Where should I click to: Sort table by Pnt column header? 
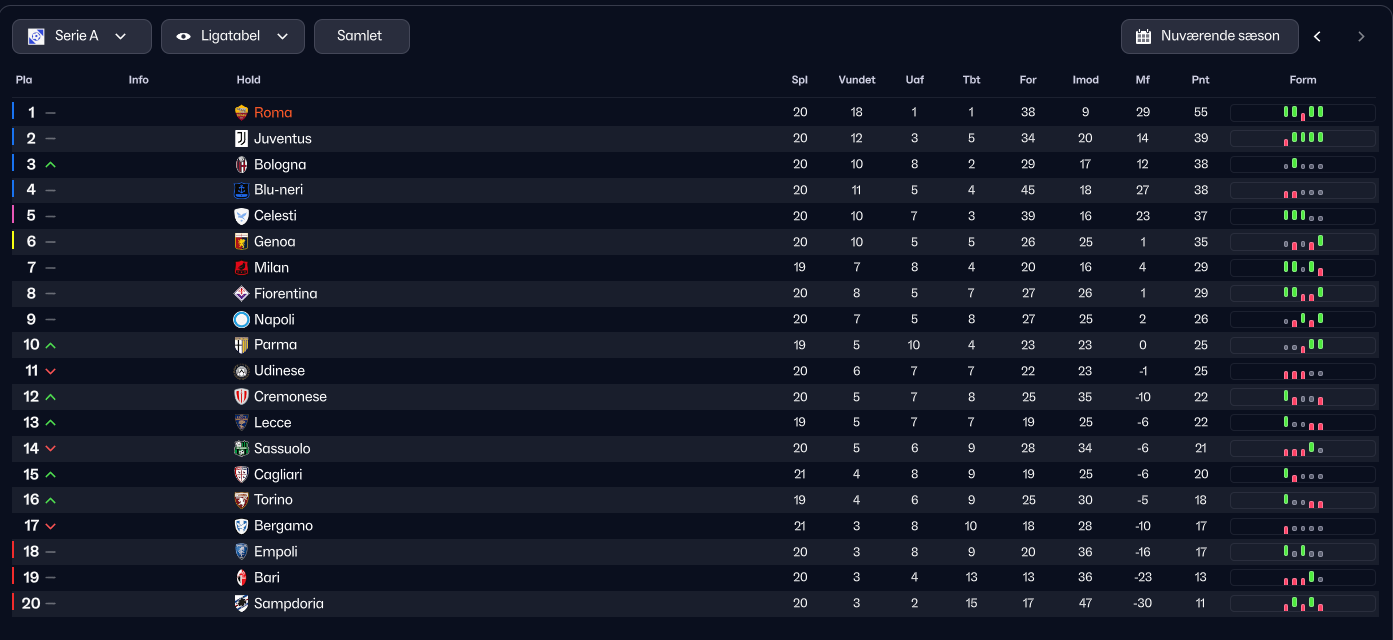(1200, 80)
